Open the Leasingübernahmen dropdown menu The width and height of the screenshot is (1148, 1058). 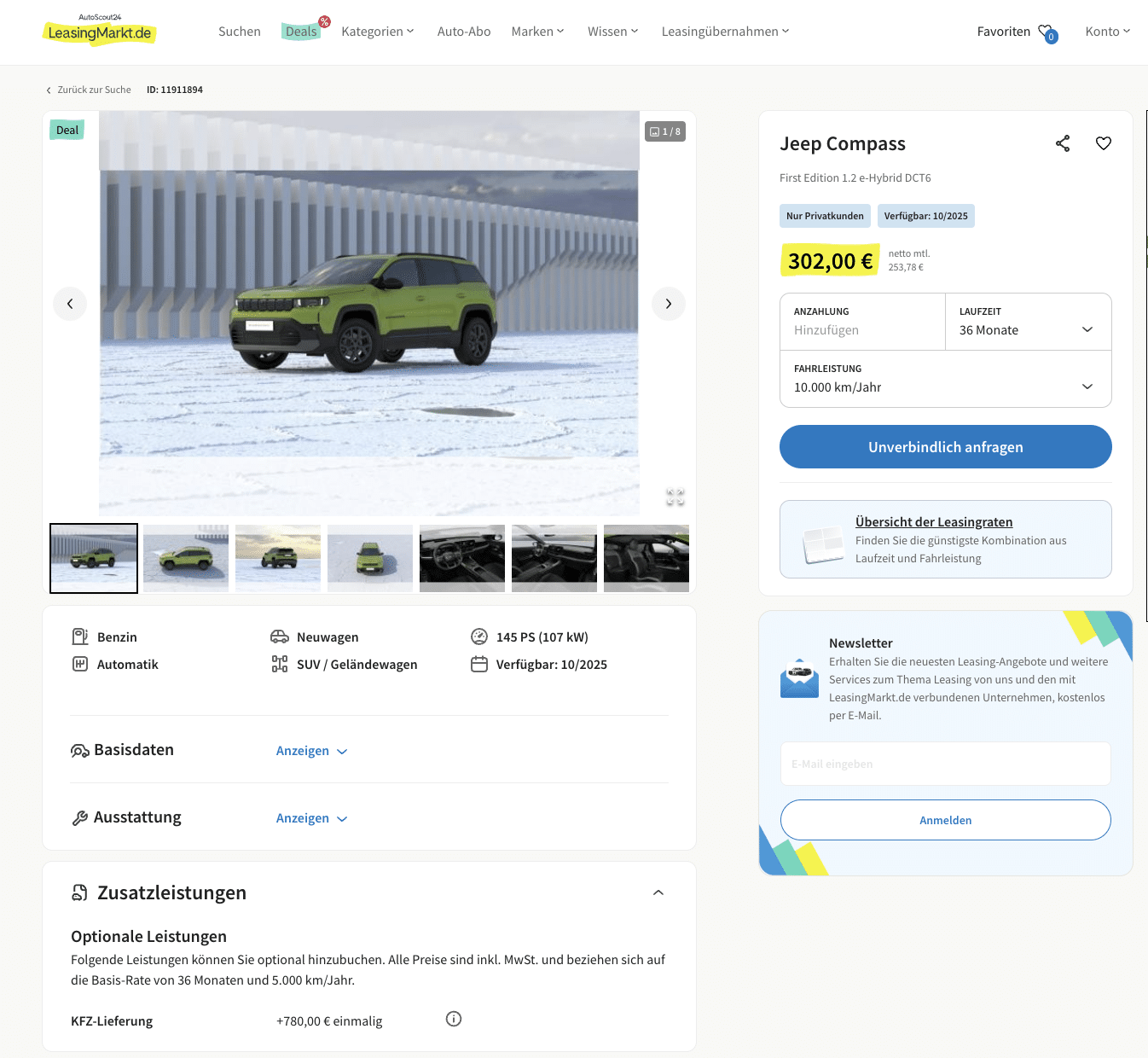click(726, 32)
